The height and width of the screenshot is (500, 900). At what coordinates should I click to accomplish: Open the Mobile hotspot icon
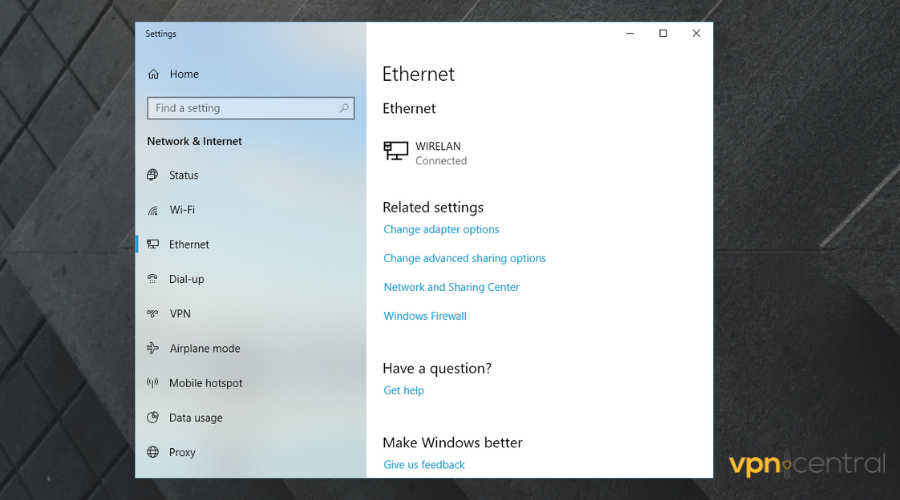153,383
